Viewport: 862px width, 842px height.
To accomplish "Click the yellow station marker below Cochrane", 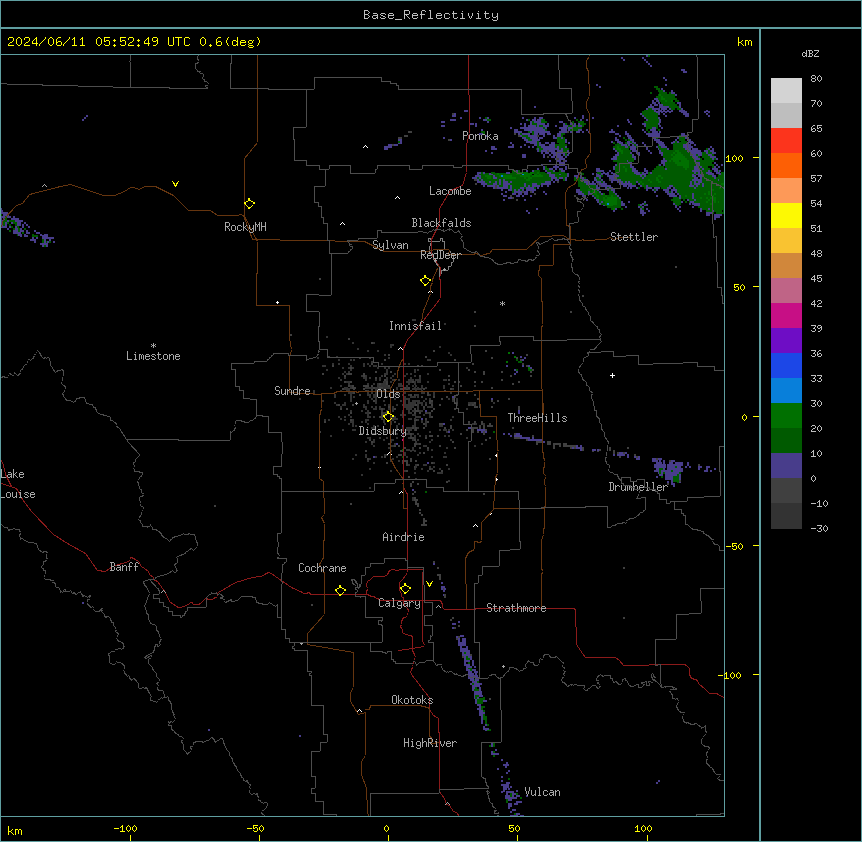I will point(340,590).
